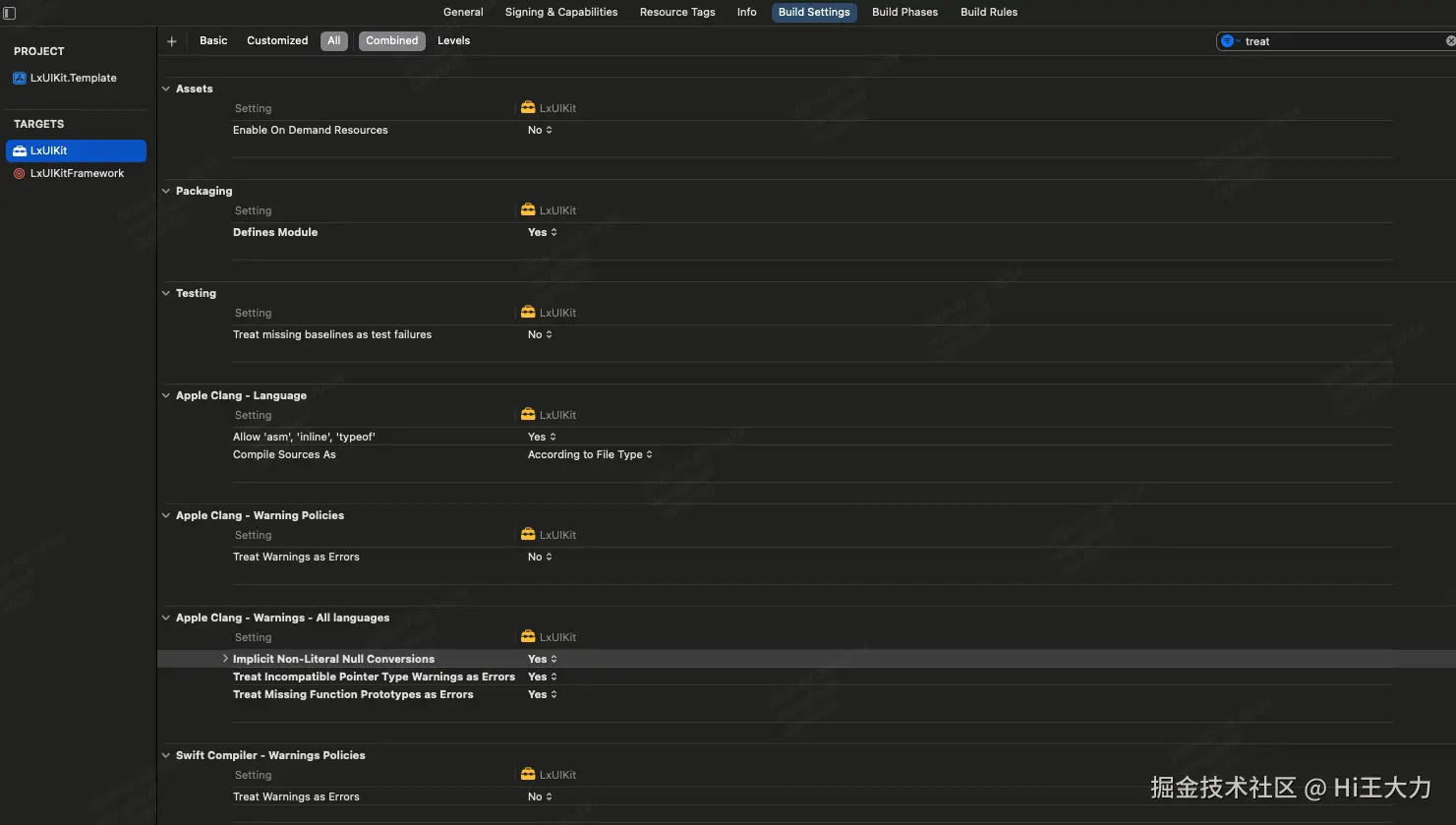Select Treat Missing Function Prototypes as Errors
Image resolution: width=1456 pixels, height=825 pixels.
tap(353, 694)
